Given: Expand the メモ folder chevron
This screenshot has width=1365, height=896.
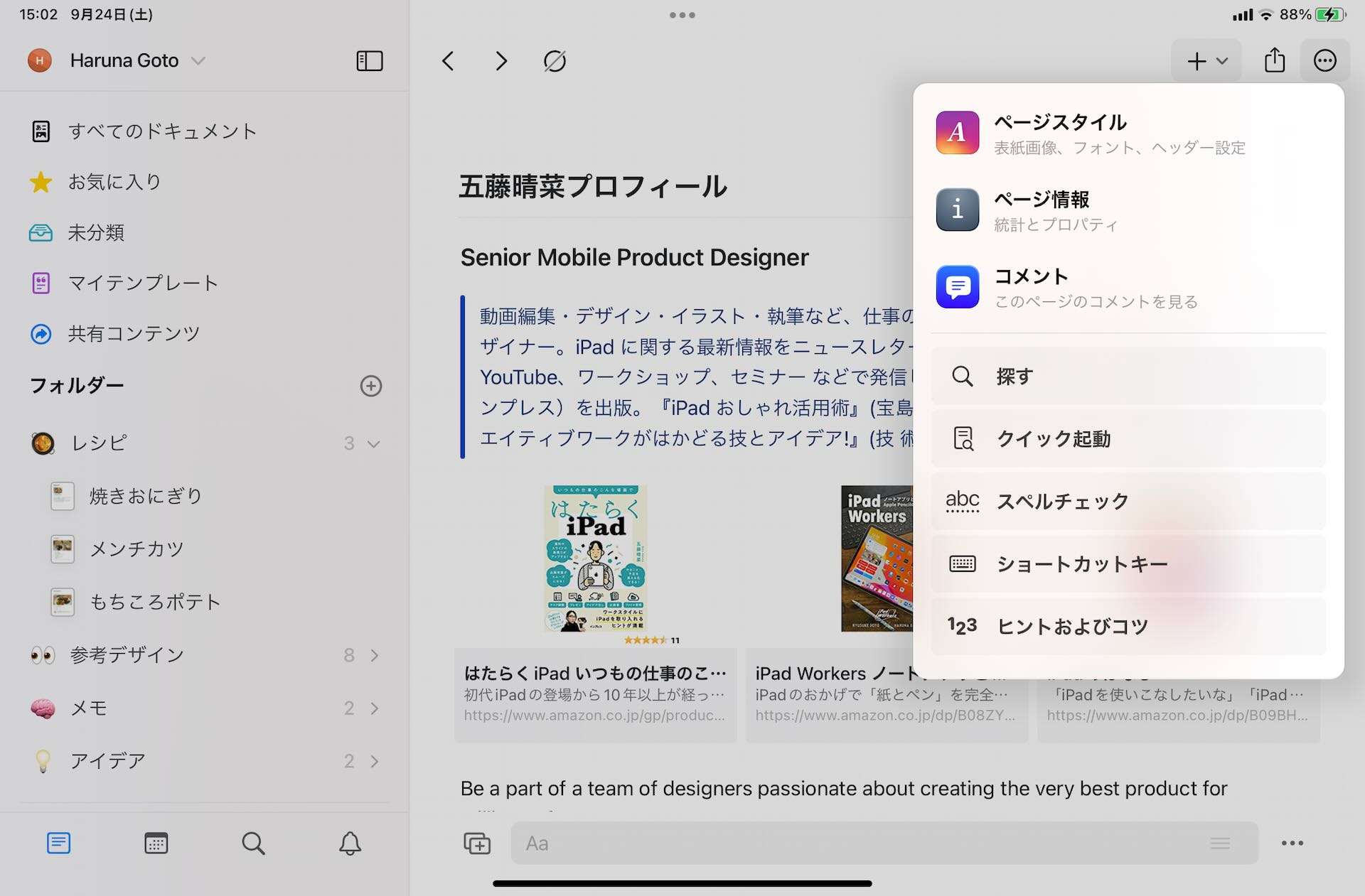Looking at the screenshot, I should [x=375, y=708].
